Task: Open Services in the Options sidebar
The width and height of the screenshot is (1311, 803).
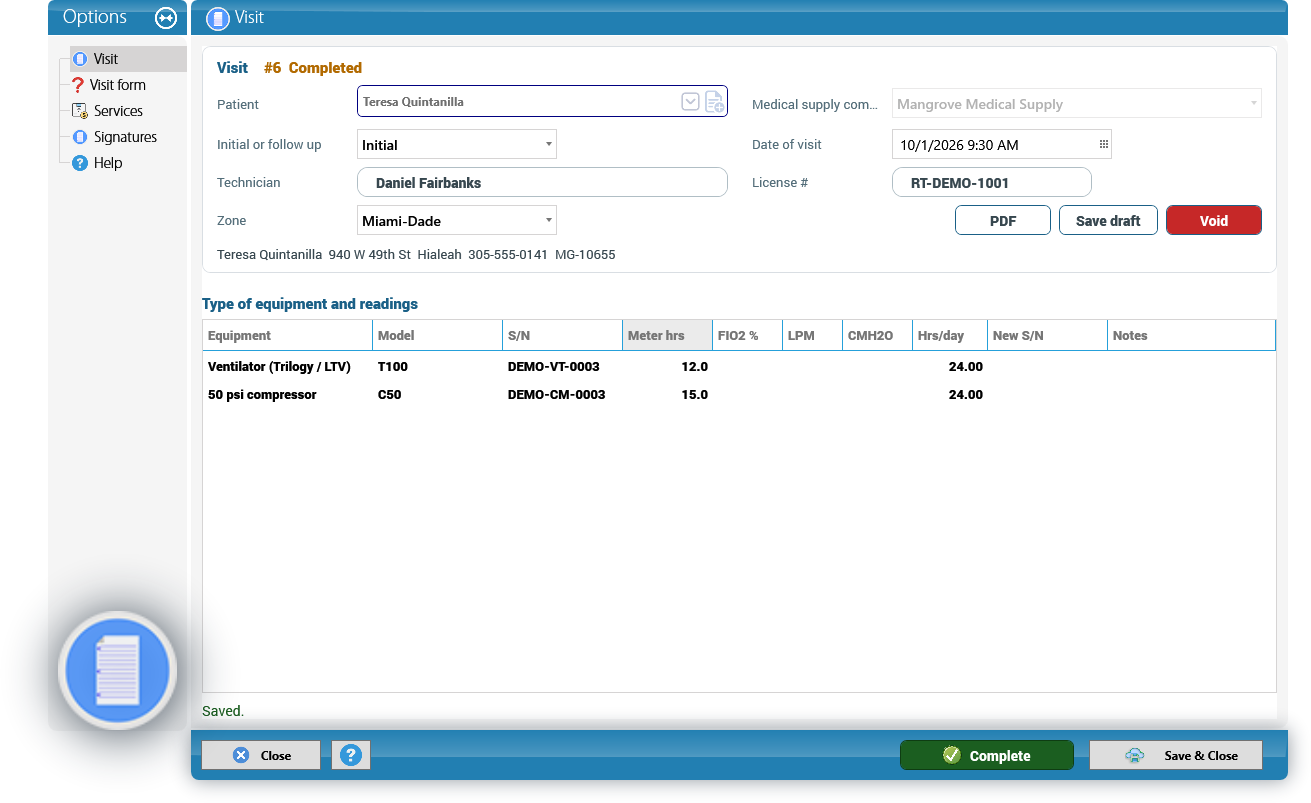Action: 118,111
